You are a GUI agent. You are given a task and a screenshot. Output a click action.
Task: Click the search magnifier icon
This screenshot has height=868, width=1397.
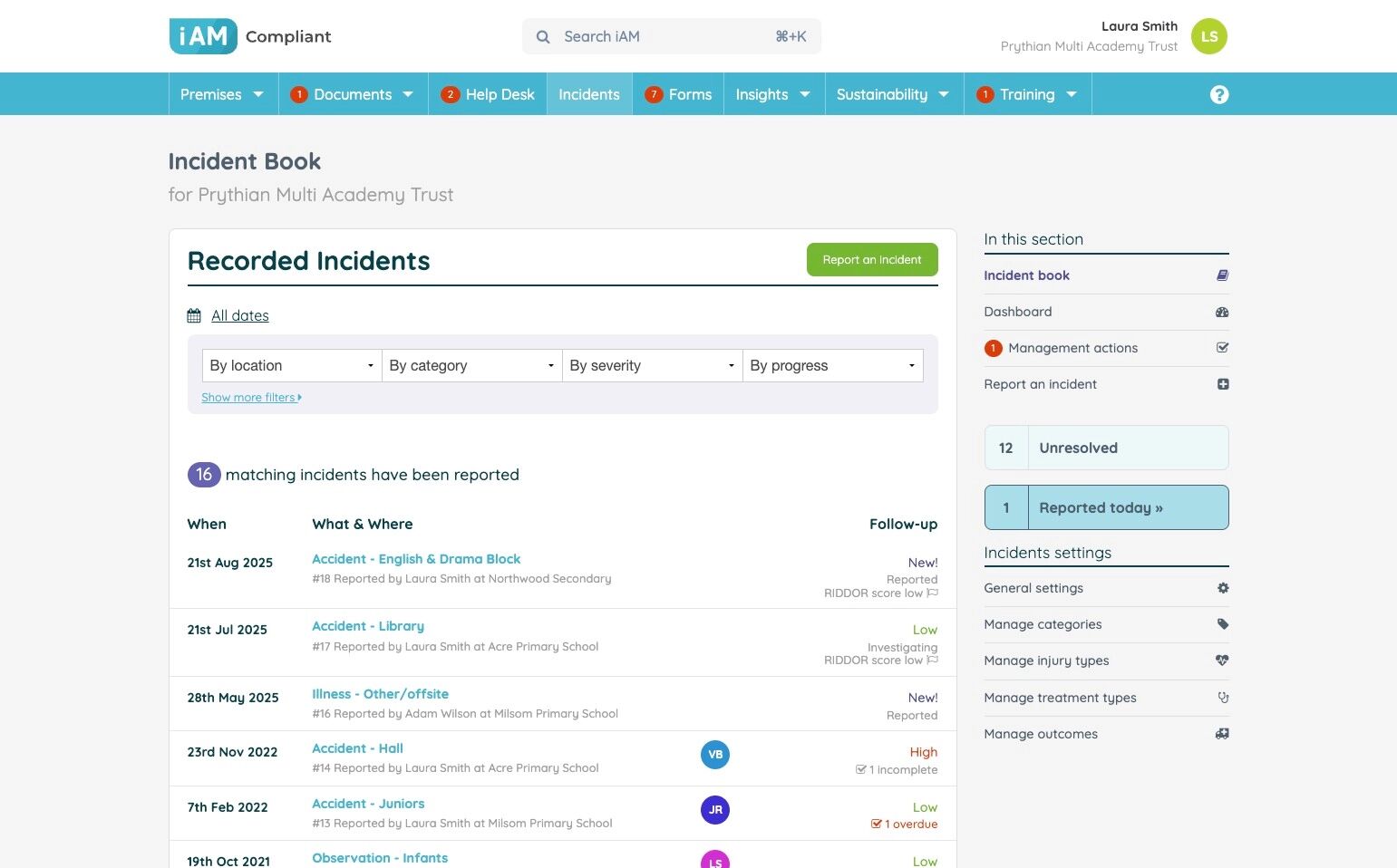point(543,37)
